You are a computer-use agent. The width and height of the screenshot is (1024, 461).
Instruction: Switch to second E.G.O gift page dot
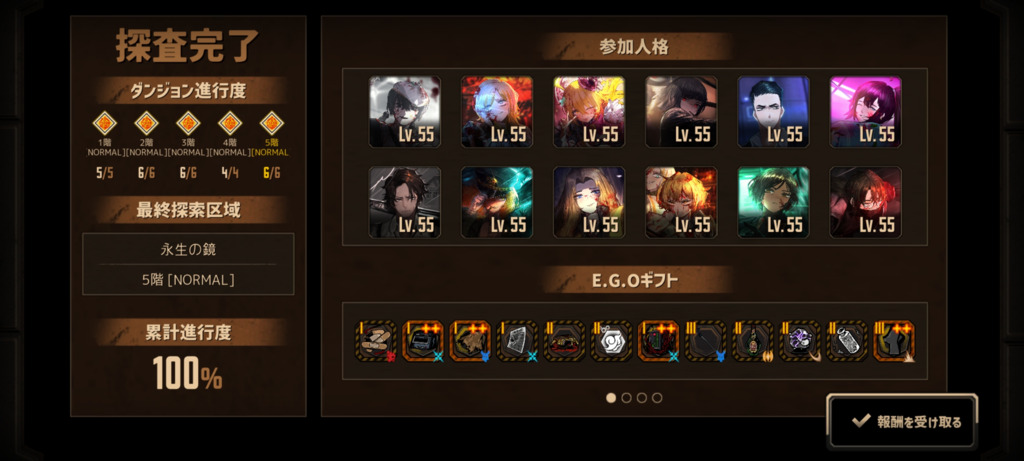626,398
